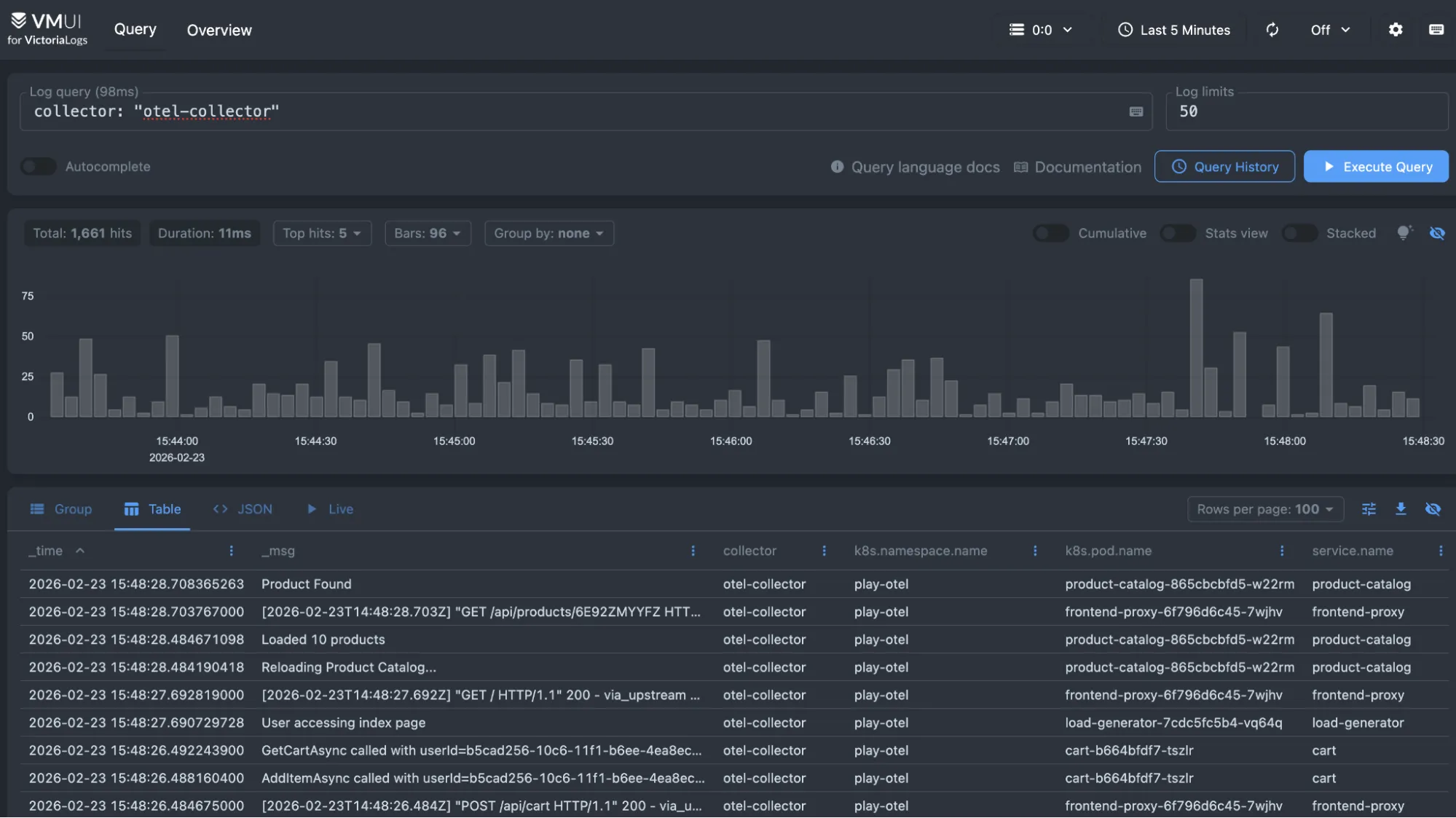This screenshot has height=818, width=1456.
Task: Open the Overview menu item
Action: pyautogui.click(x=219, y=30)
